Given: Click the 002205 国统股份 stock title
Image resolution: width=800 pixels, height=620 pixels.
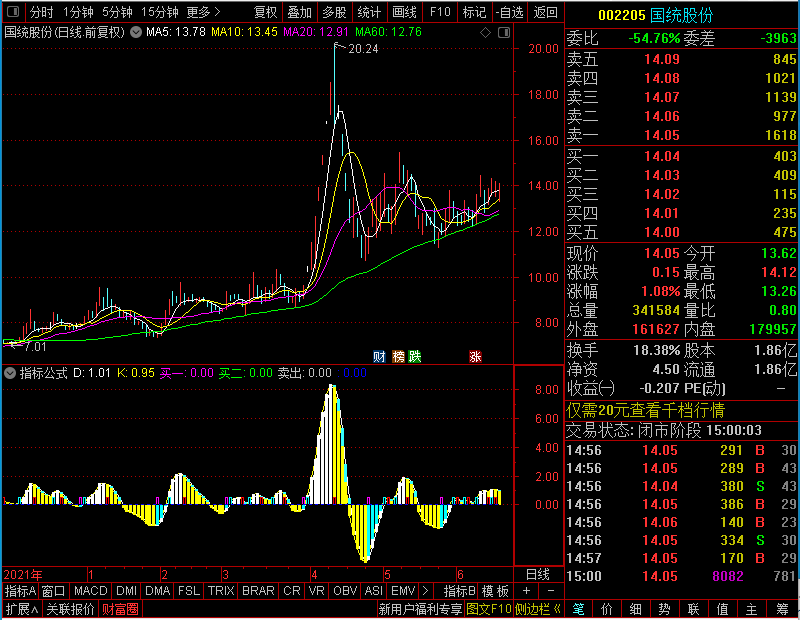Looking at the screenshot, I should pos(656,15).
